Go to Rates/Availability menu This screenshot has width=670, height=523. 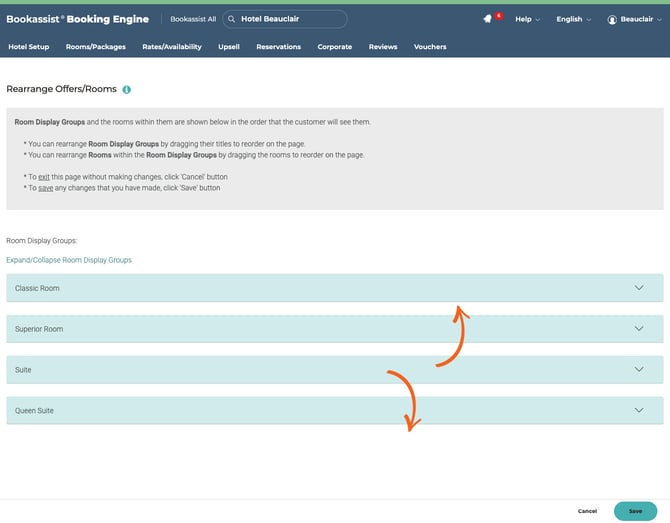172,47
